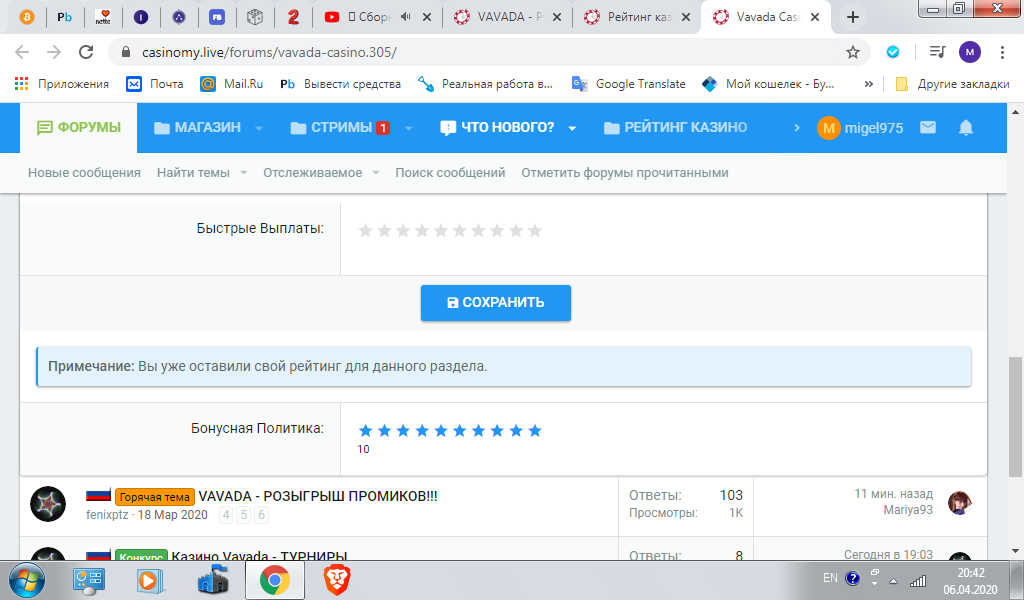1024x600 pixels.
Task: Reload the current page
Action: pyautogui.click(x=86, y=52)
